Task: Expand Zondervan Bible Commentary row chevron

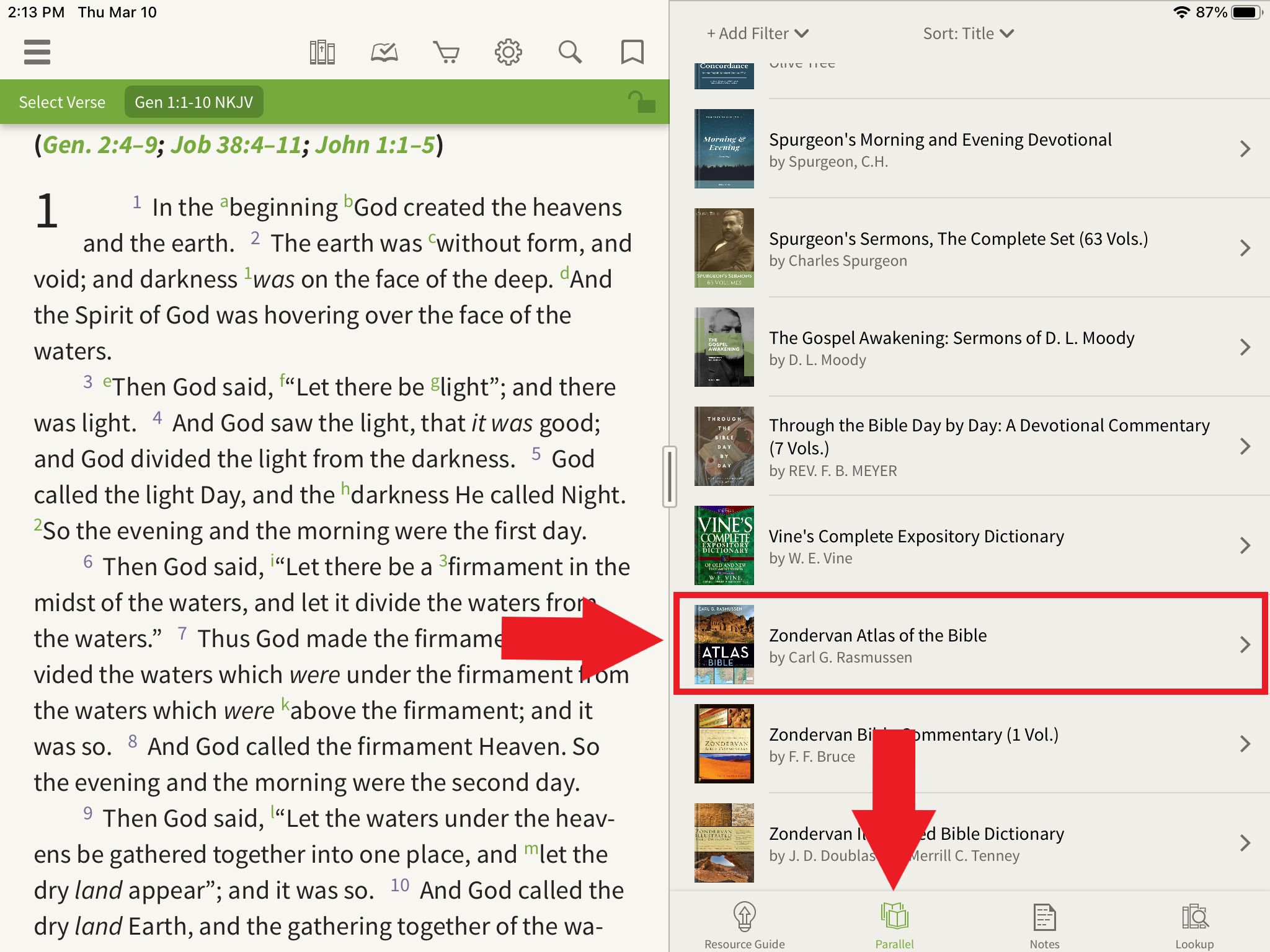Action: click(1245, 744)
